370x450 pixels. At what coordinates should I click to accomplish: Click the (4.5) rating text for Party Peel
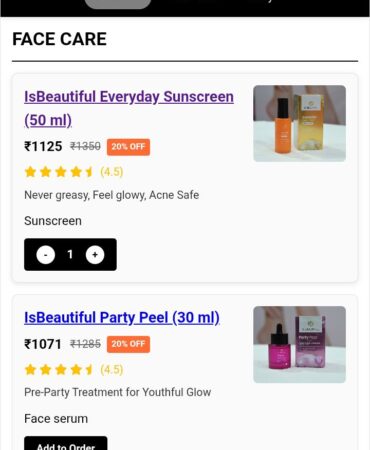point(112,370)
